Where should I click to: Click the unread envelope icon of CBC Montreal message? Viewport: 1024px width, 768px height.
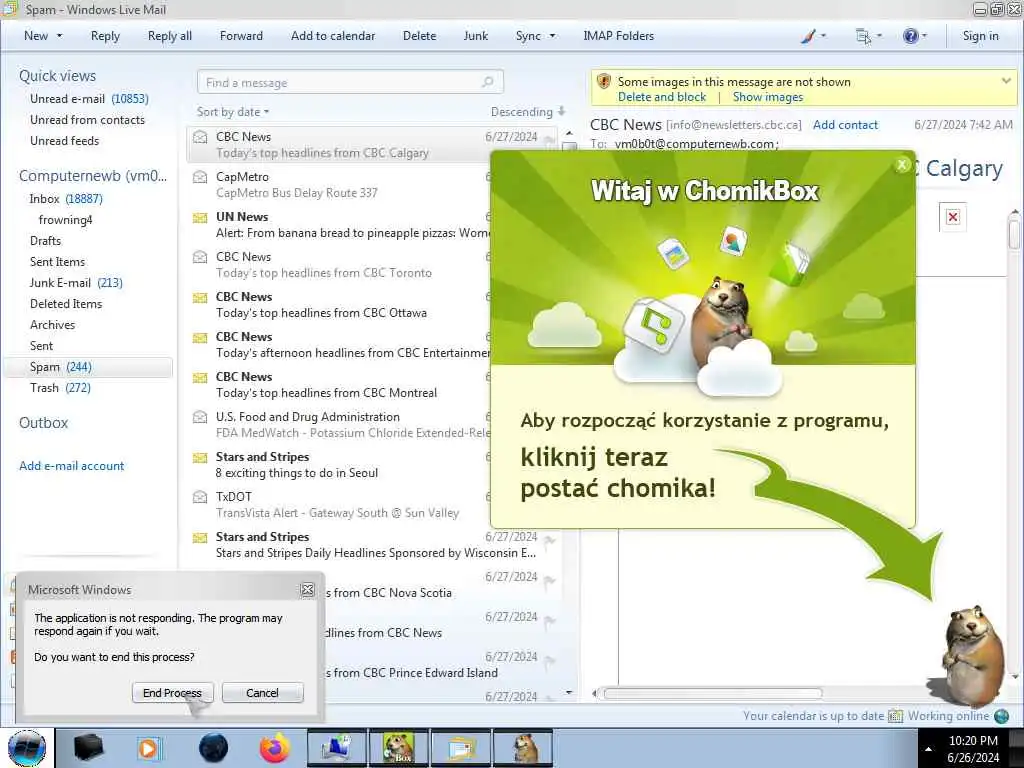pyautogui.click(x=200, y=377)
